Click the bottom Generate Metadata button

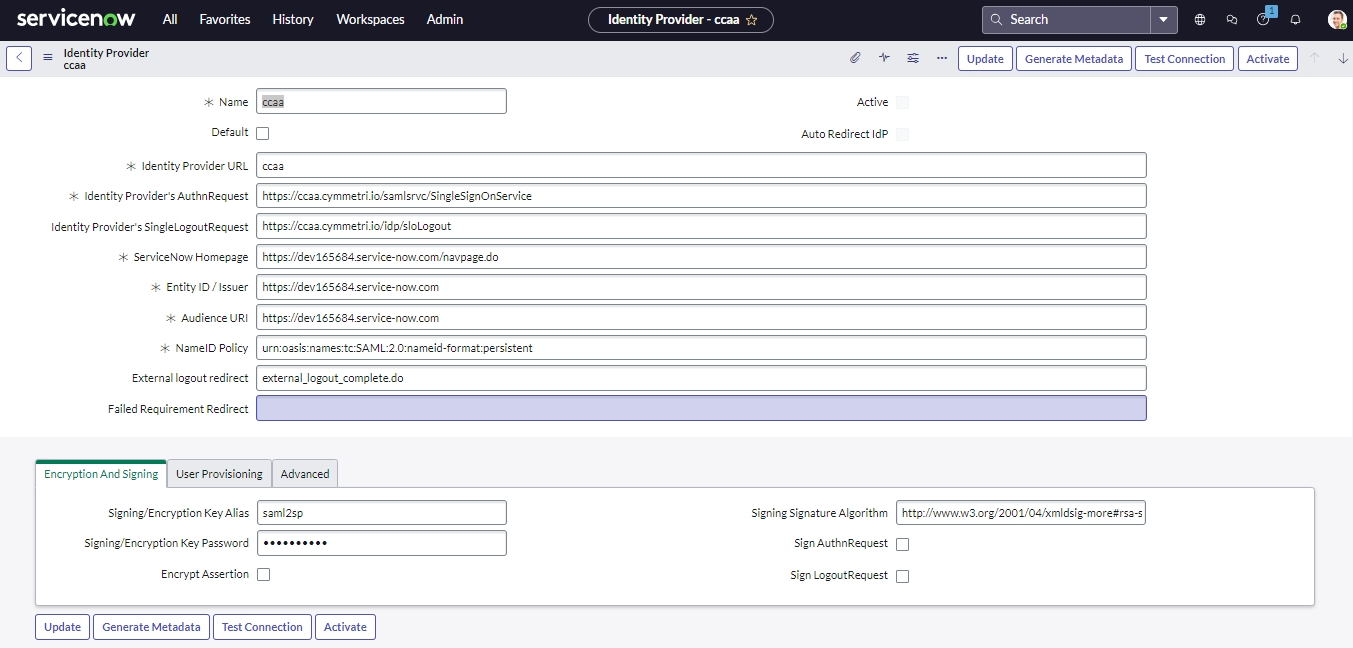click(x=152, y=627)
